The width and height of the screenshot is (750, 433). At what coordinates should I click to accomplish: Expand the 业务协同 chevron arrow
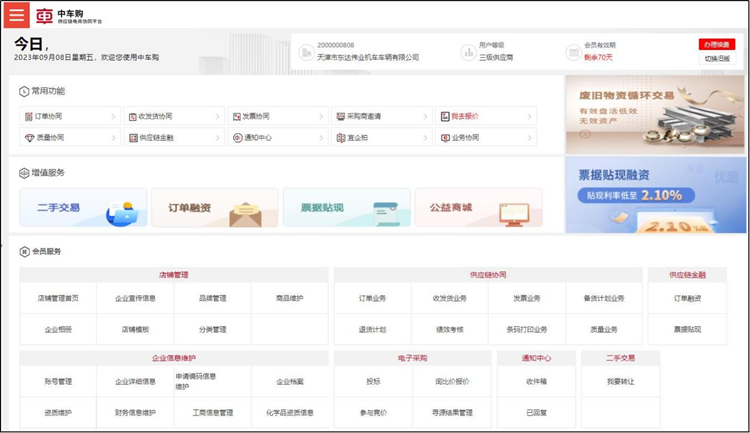[530, 138]
